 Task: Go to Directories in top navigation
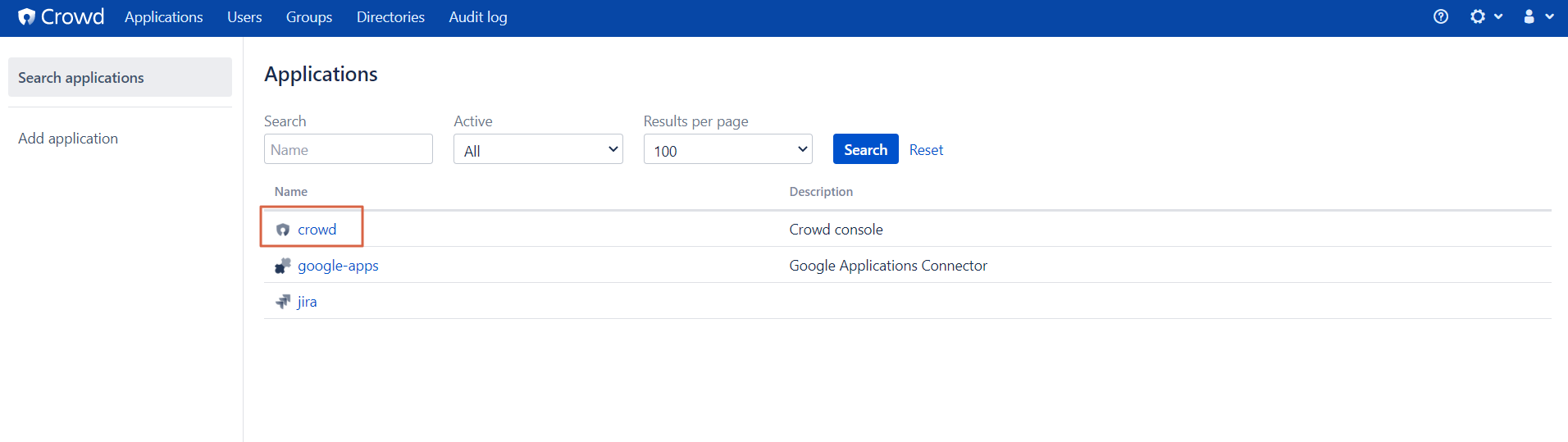(390, 16)
